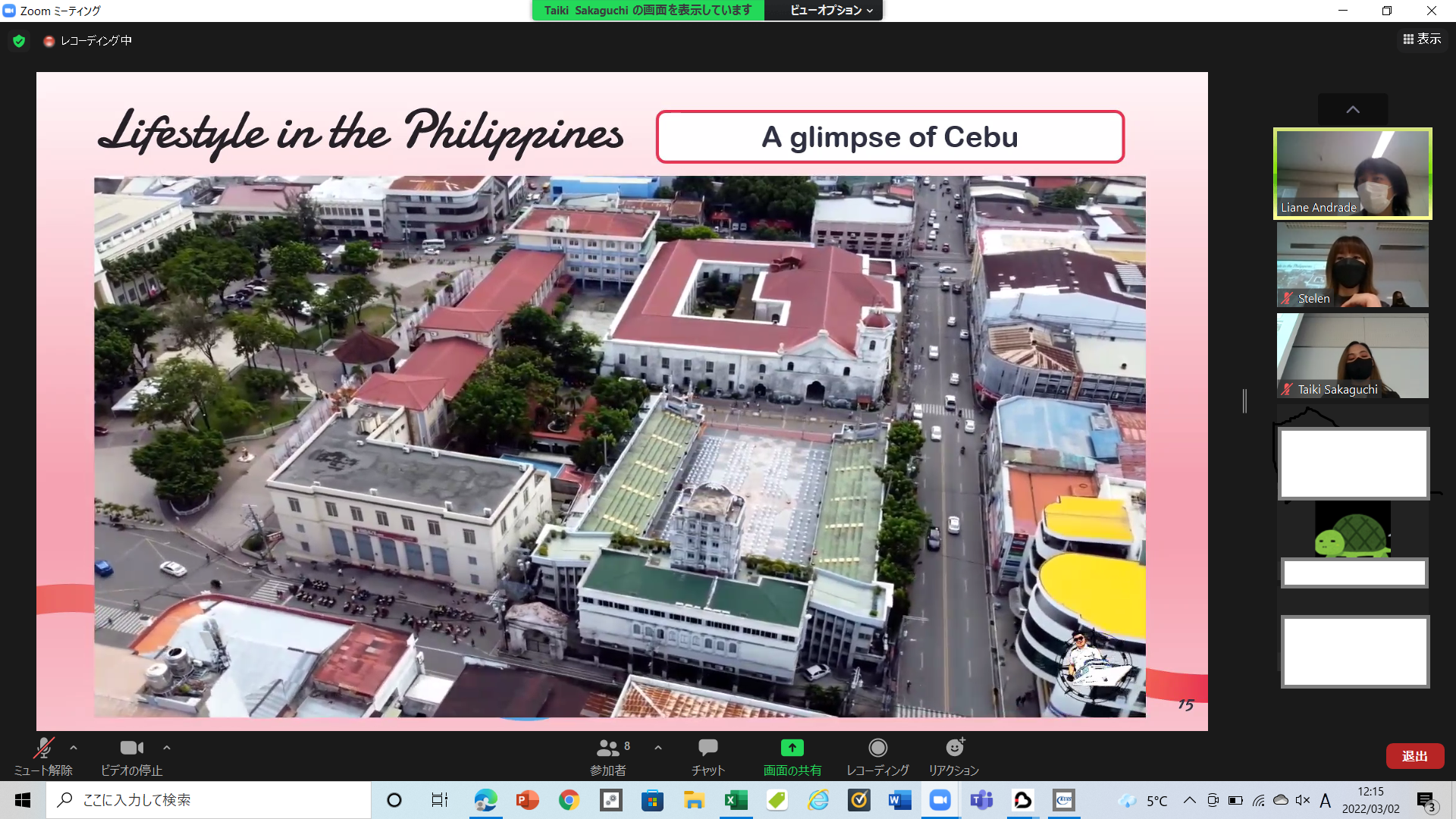Open audio options arrow beside mute button
The height and width of the screenshot is (819, 1456).
(74, 748)
